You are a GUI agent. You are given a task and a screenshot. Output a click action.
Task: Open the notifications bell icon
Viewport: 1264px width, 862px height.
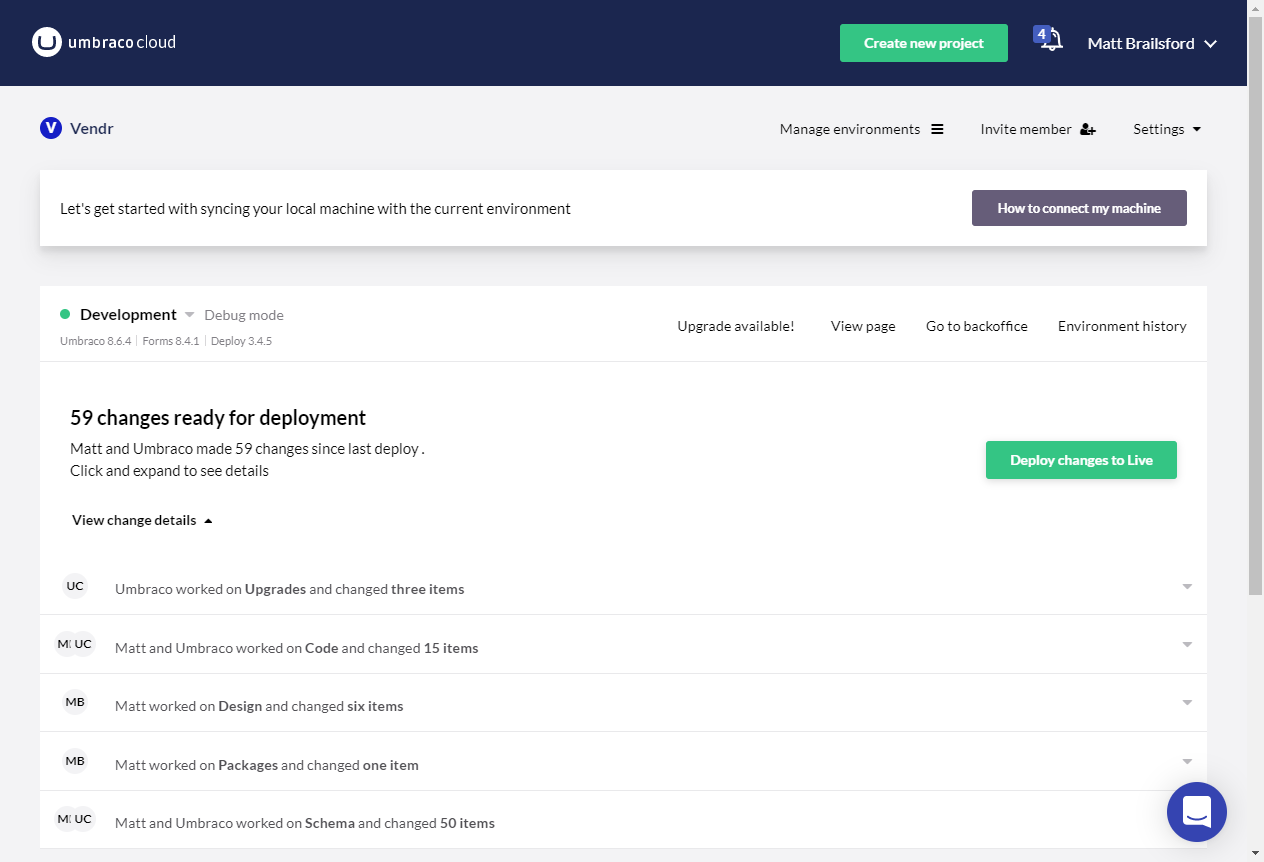click(1050, 42)
